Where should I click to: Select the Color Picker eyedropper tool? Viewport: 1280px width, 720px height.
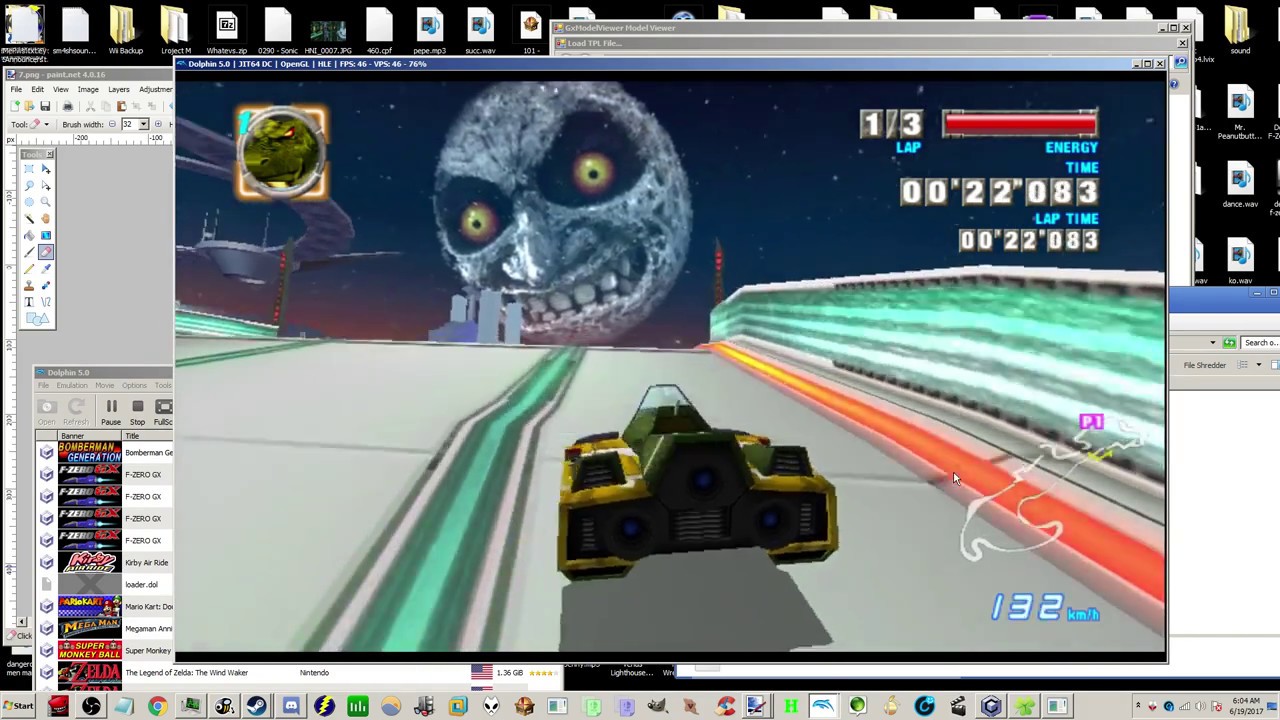coord(45,268)
